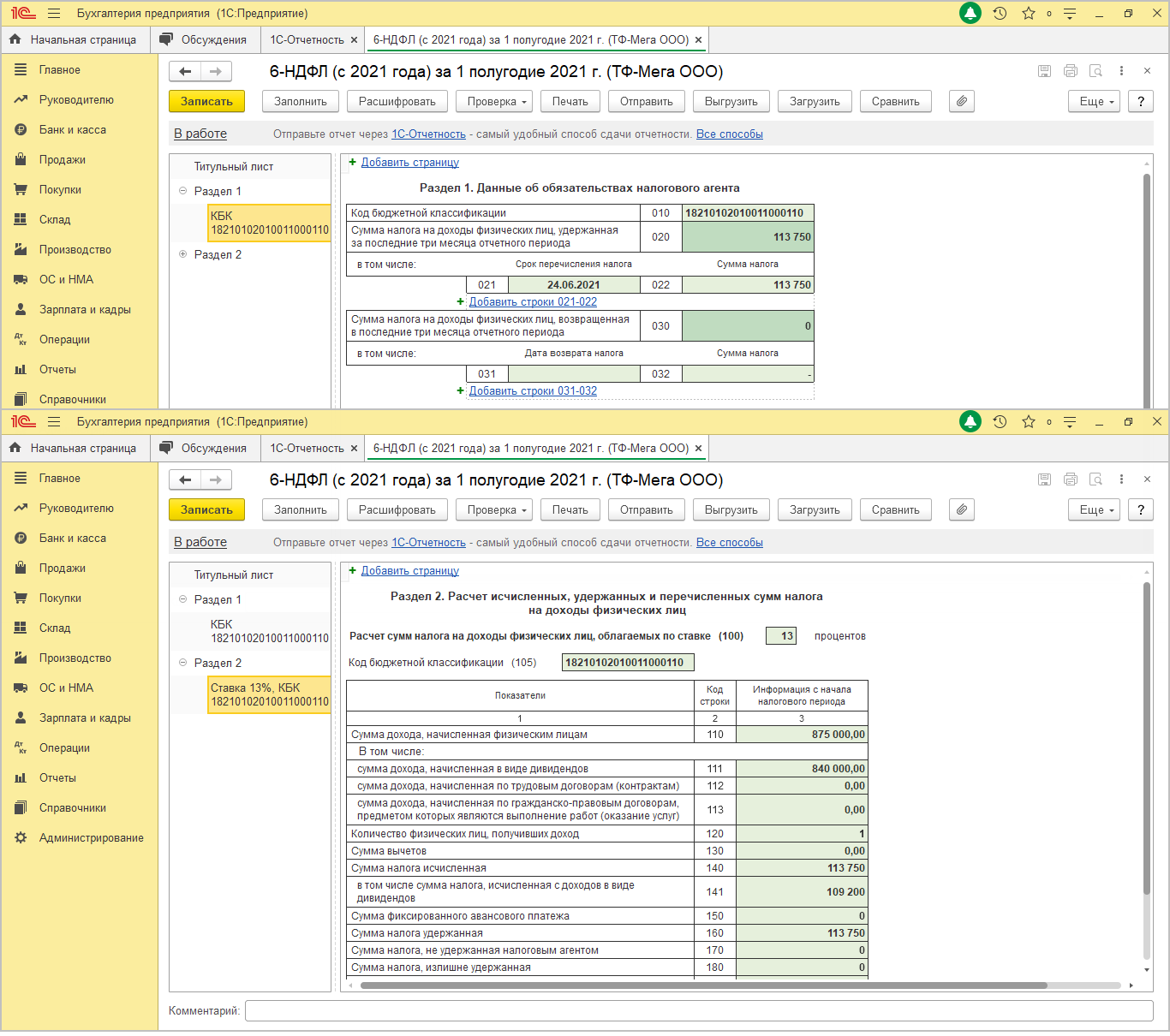Expand Раздел 2 tree node in Раздел 1 window

[182, 254]
